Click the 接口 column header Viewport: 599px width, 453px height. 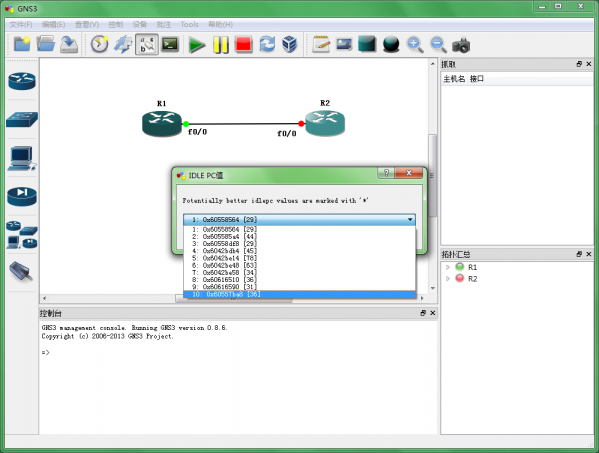tap(477, 79)
